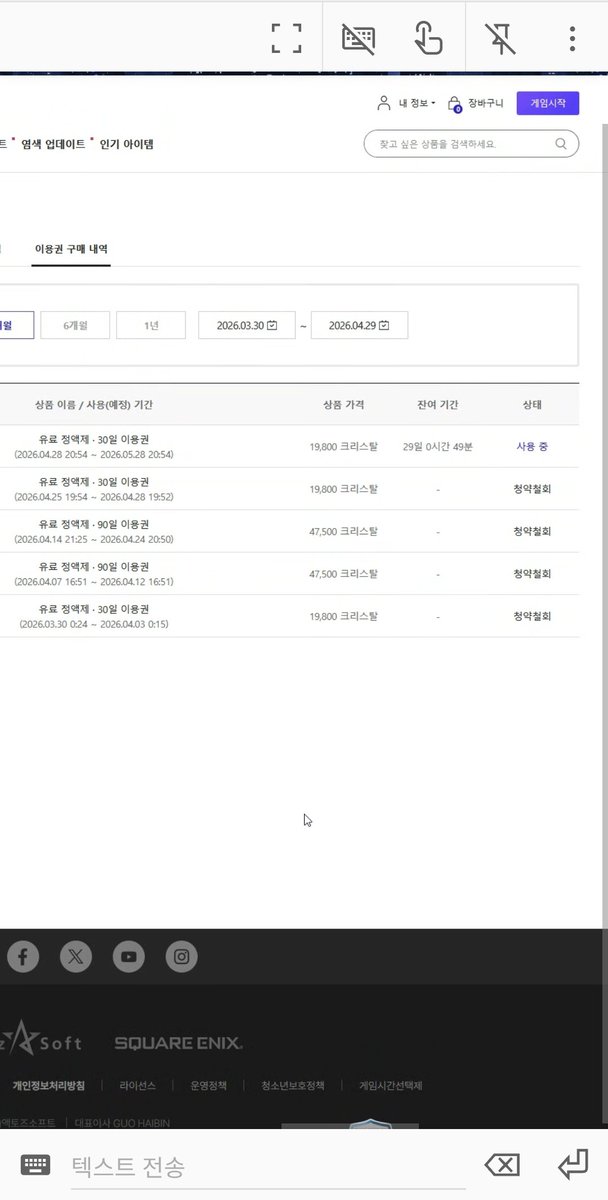
Task: Open the 청소년보호정책 footer link
Action: point(293,1085)
